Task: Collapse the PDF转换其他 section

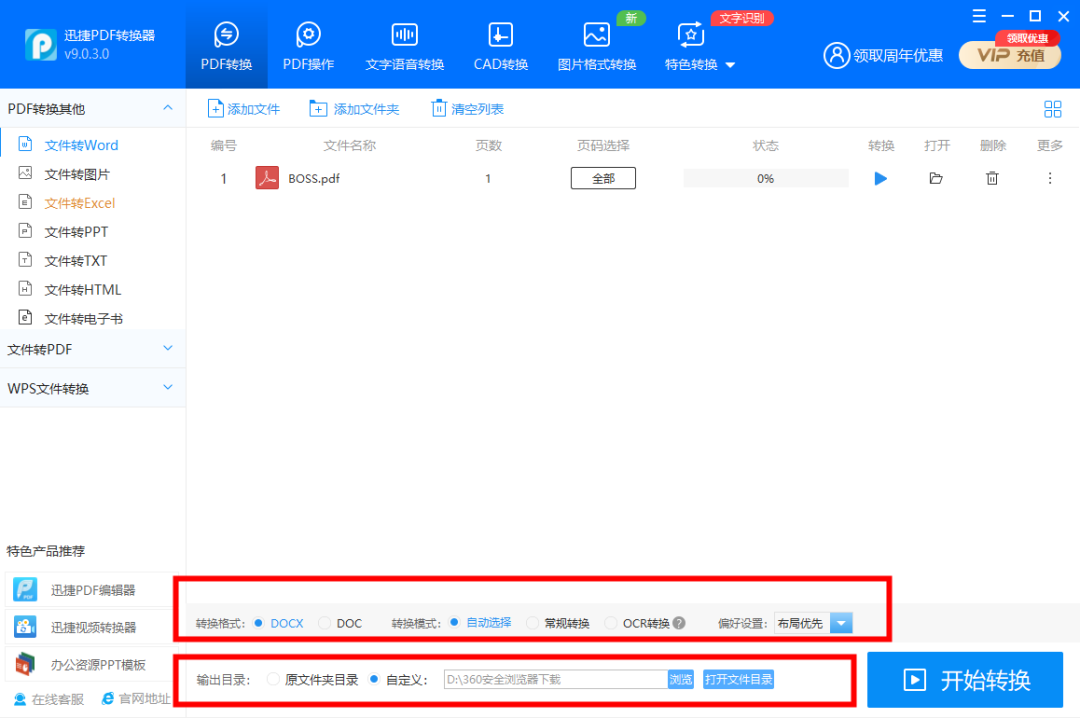Action: 167,108
